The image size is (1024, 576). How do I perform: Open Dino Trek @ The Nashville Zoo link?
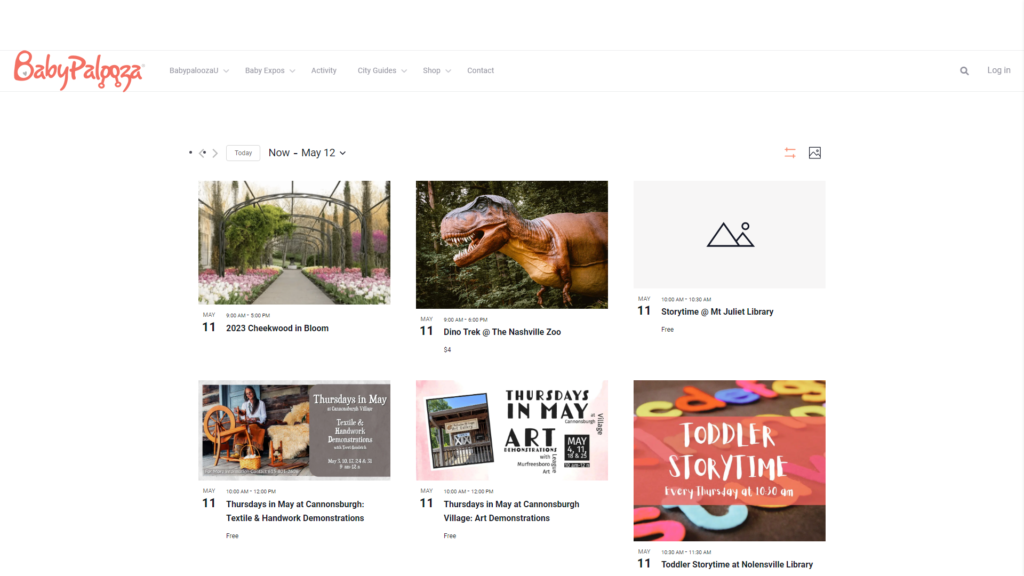502,332
